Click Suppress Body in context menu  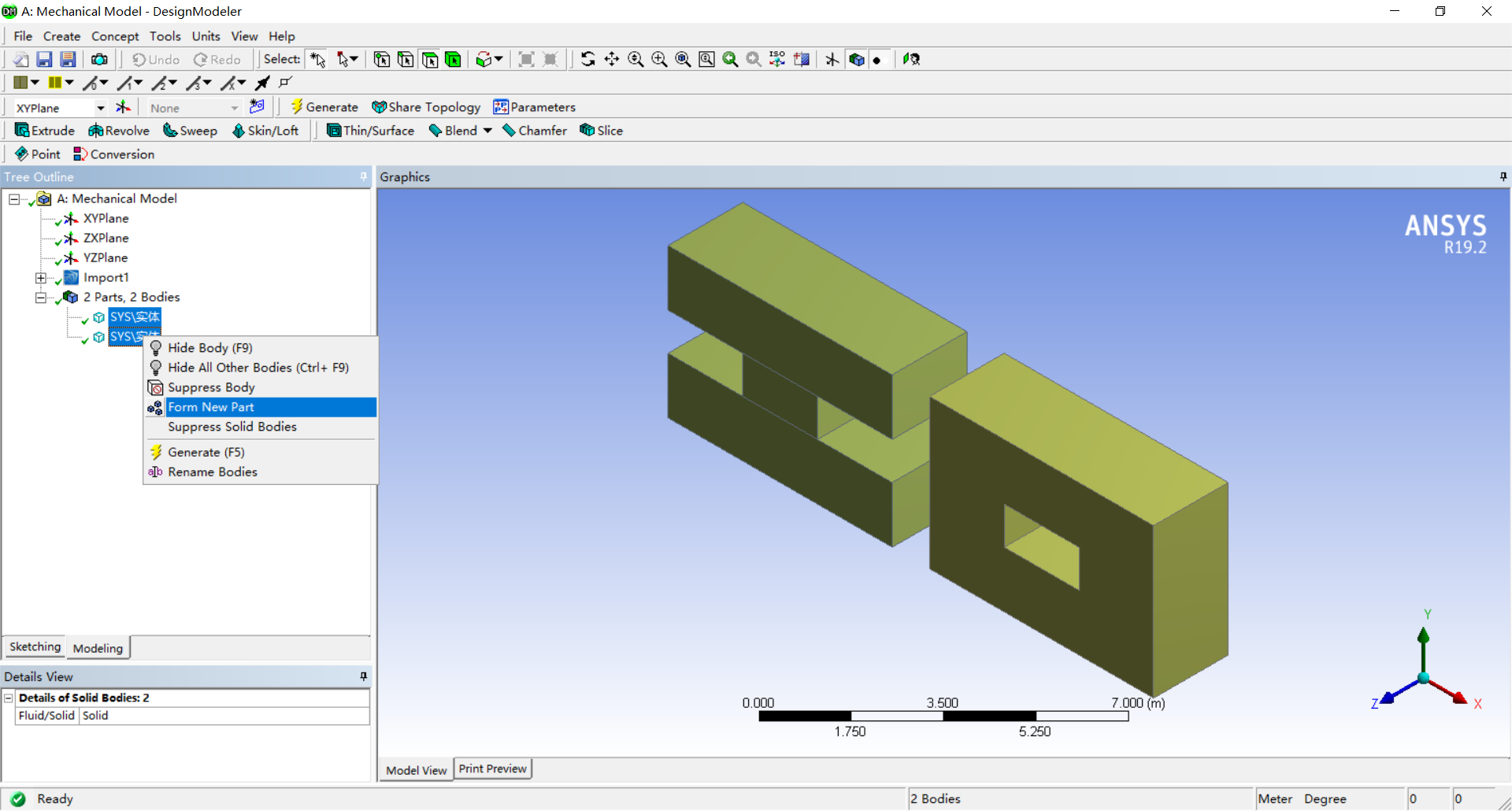[x=211, y=387]
